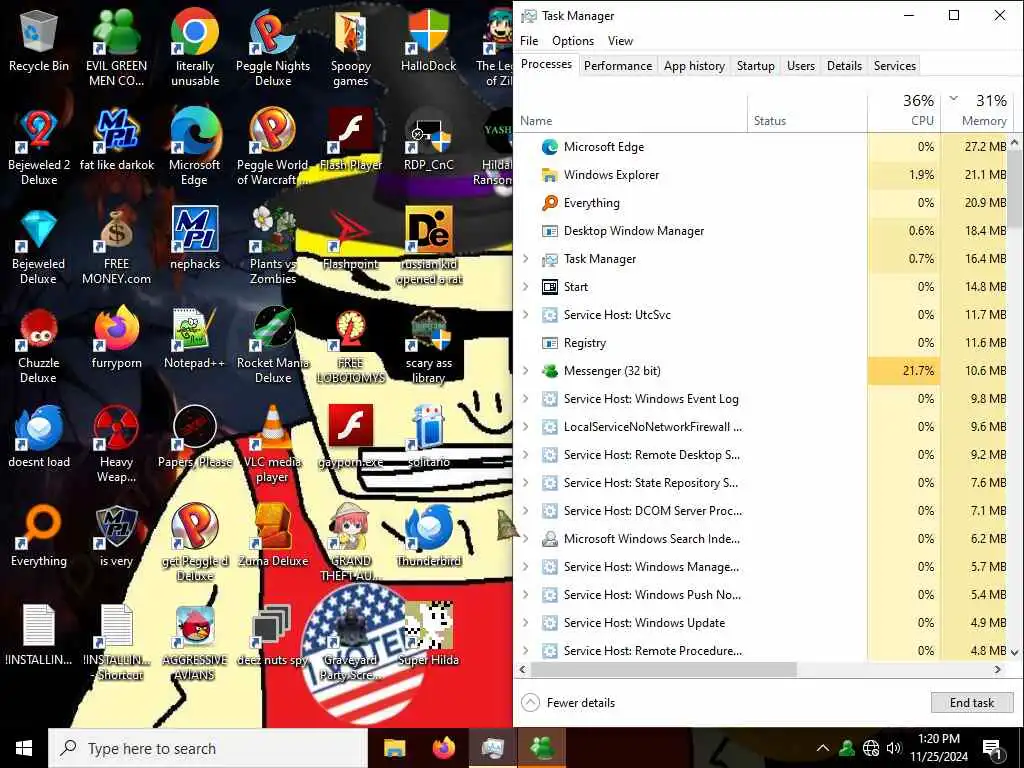Expand Service Host: UtcSvc row
The height and width of the screenshot is (768, 1024).
coord(526,315)
